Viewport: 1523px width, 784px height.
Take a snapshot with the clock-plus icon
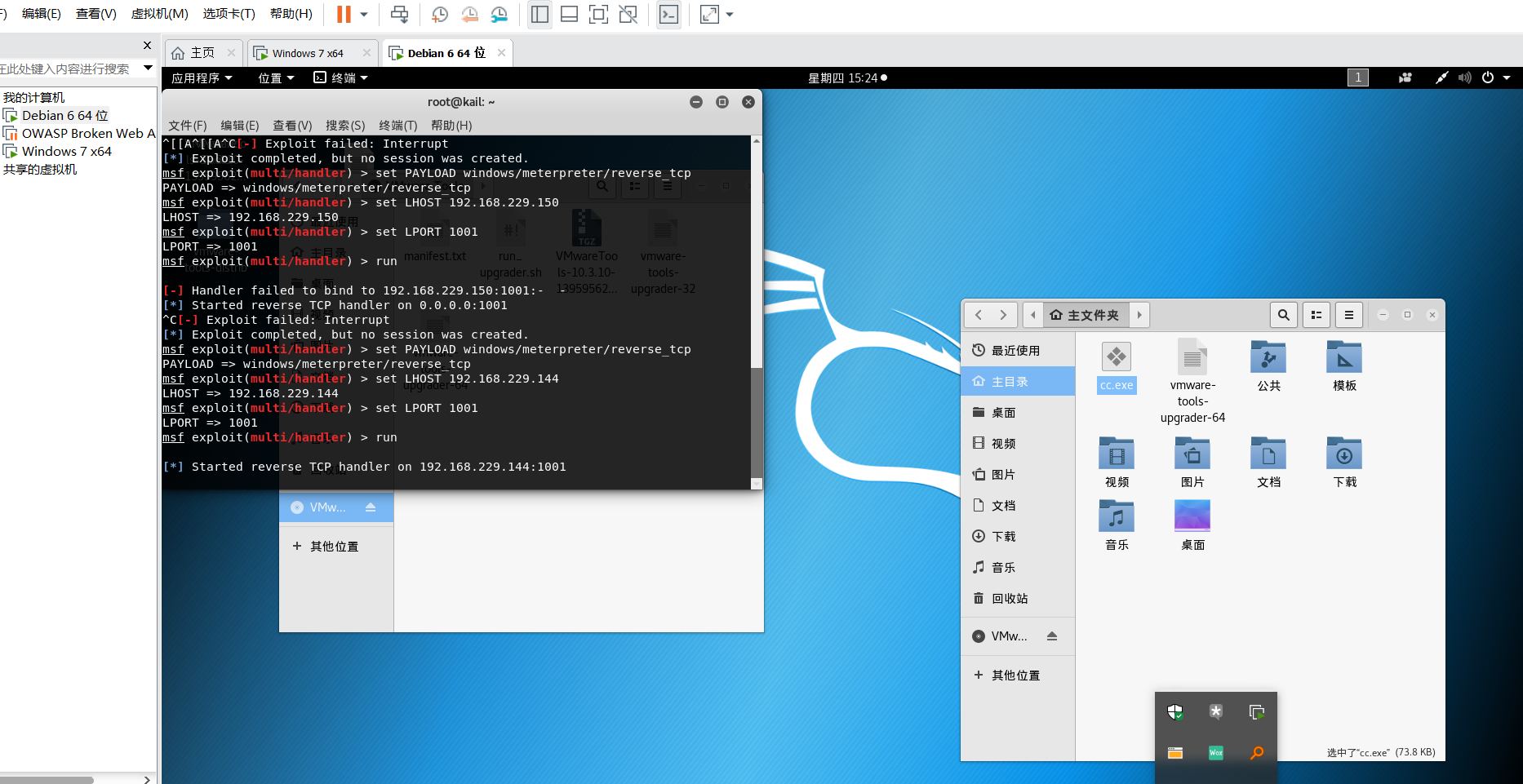click(440, 14)
